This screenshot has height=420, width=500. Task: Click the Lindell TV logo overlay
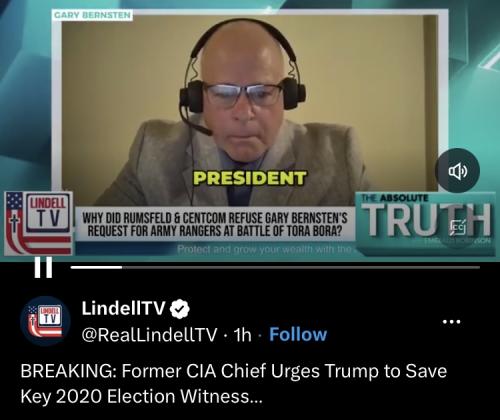tap(39, 223)
